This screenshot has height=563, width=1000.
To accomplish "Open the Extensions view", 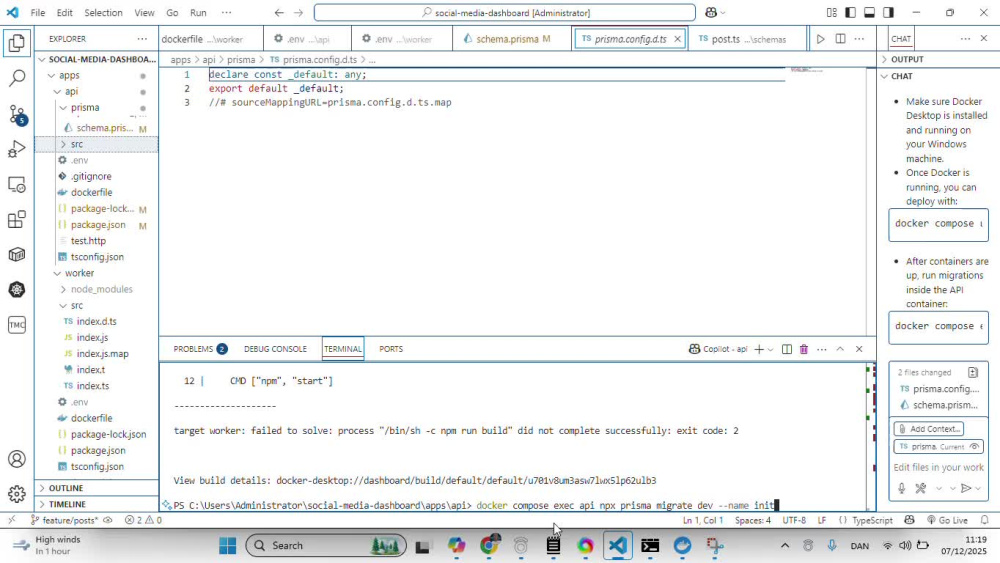I will coord(17,220).
